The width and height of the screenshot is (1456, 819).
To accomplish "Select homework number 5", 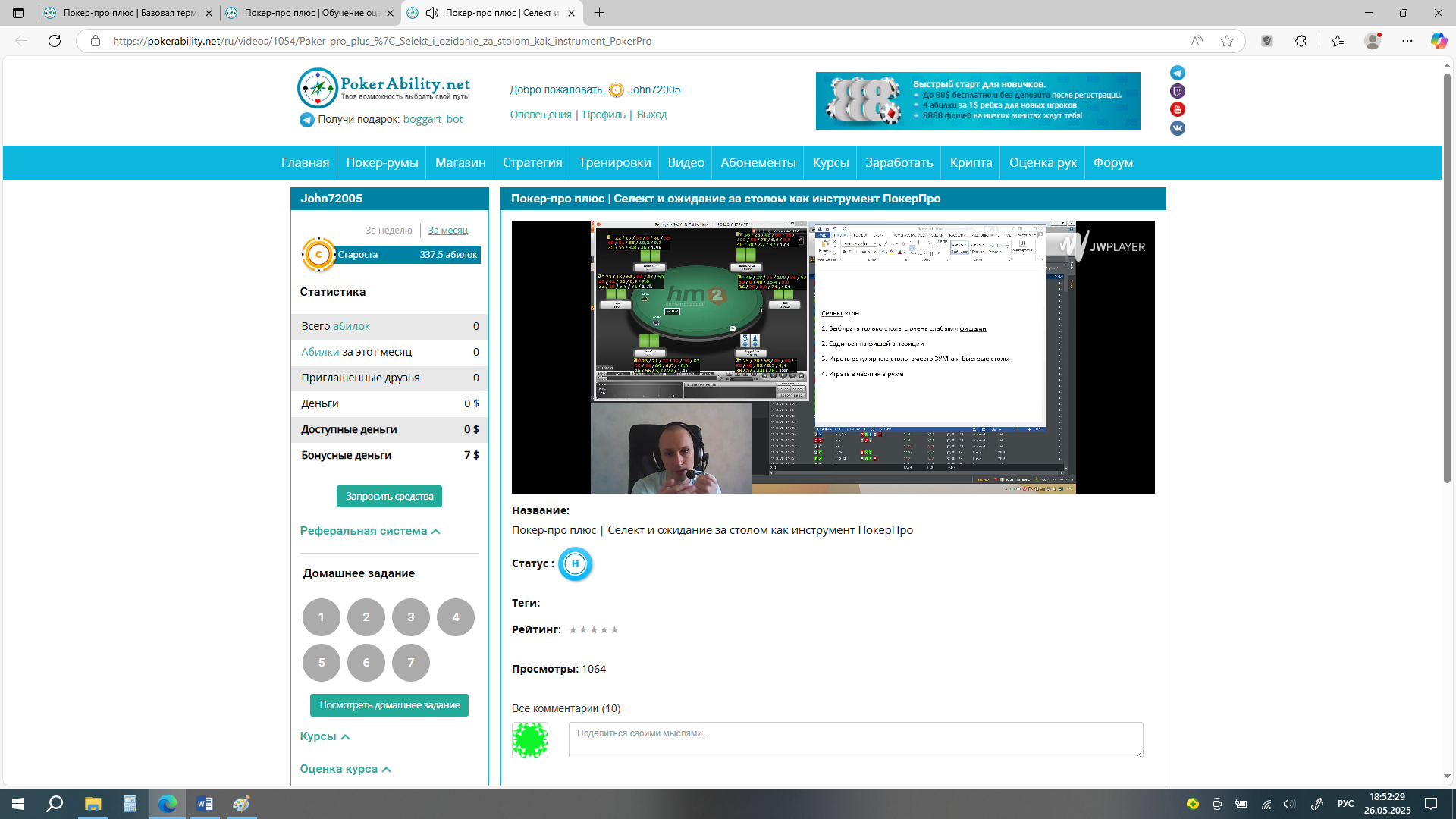I will [x=321, y=663].
